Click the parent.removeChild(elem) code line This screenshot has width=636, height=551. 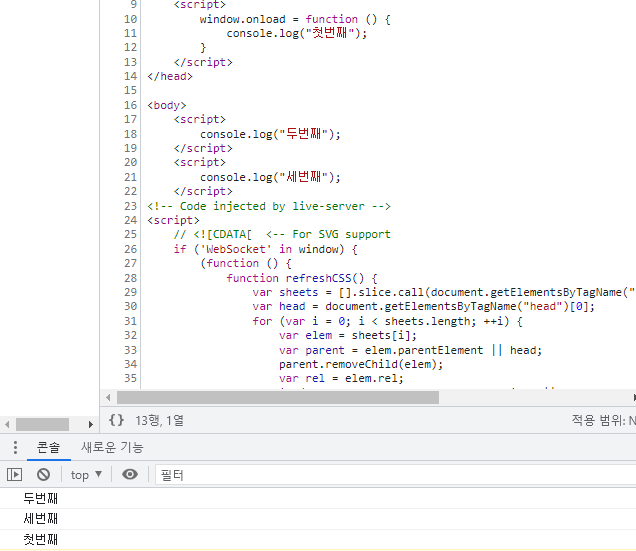361,364
